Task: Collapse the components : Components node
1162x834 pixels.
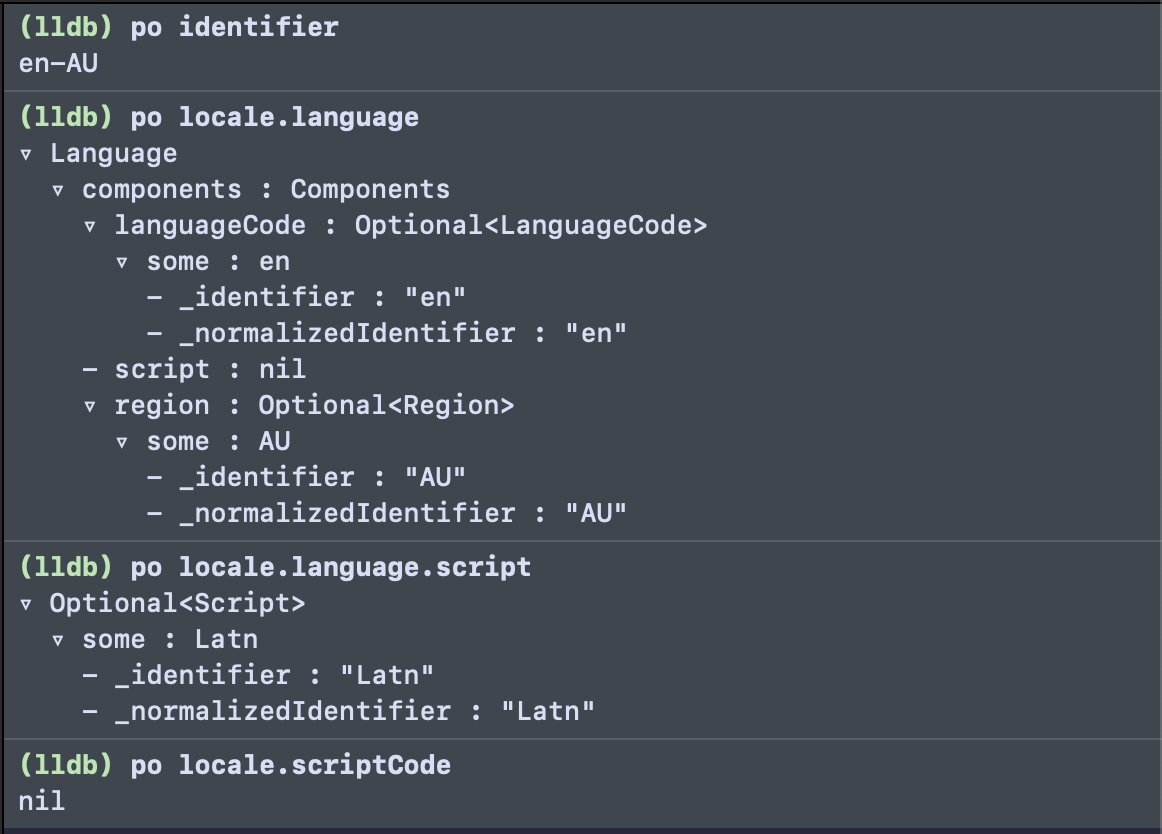Action: pyautogui.click(x=58, y=191)
